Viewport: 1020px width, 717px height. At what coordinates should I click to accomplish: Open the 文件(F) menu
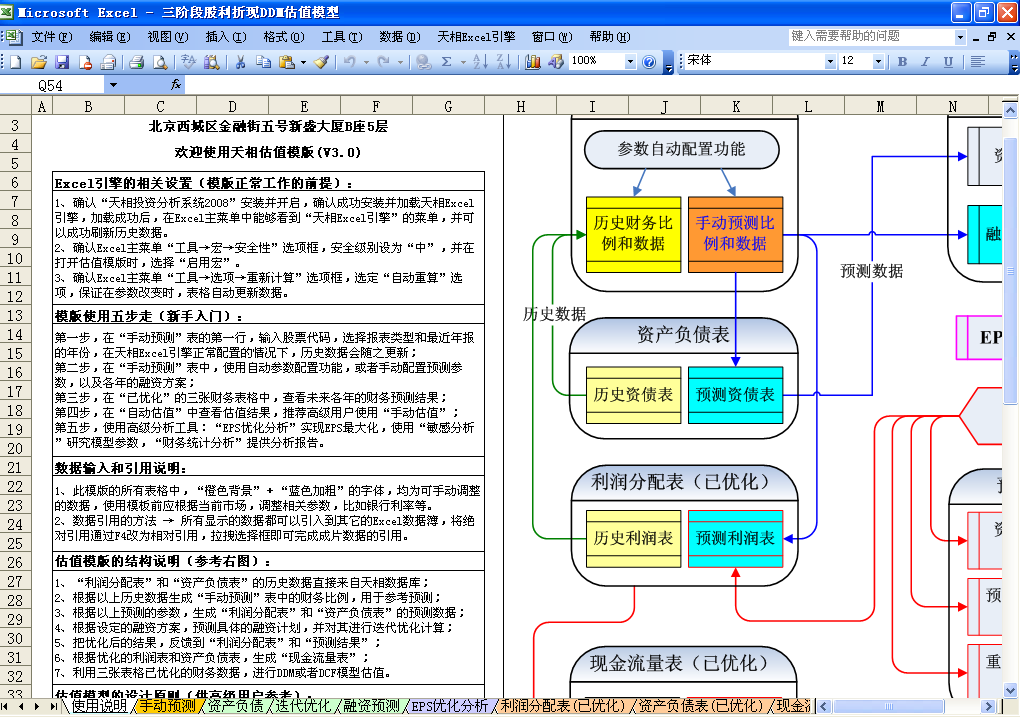click(51, 36)
